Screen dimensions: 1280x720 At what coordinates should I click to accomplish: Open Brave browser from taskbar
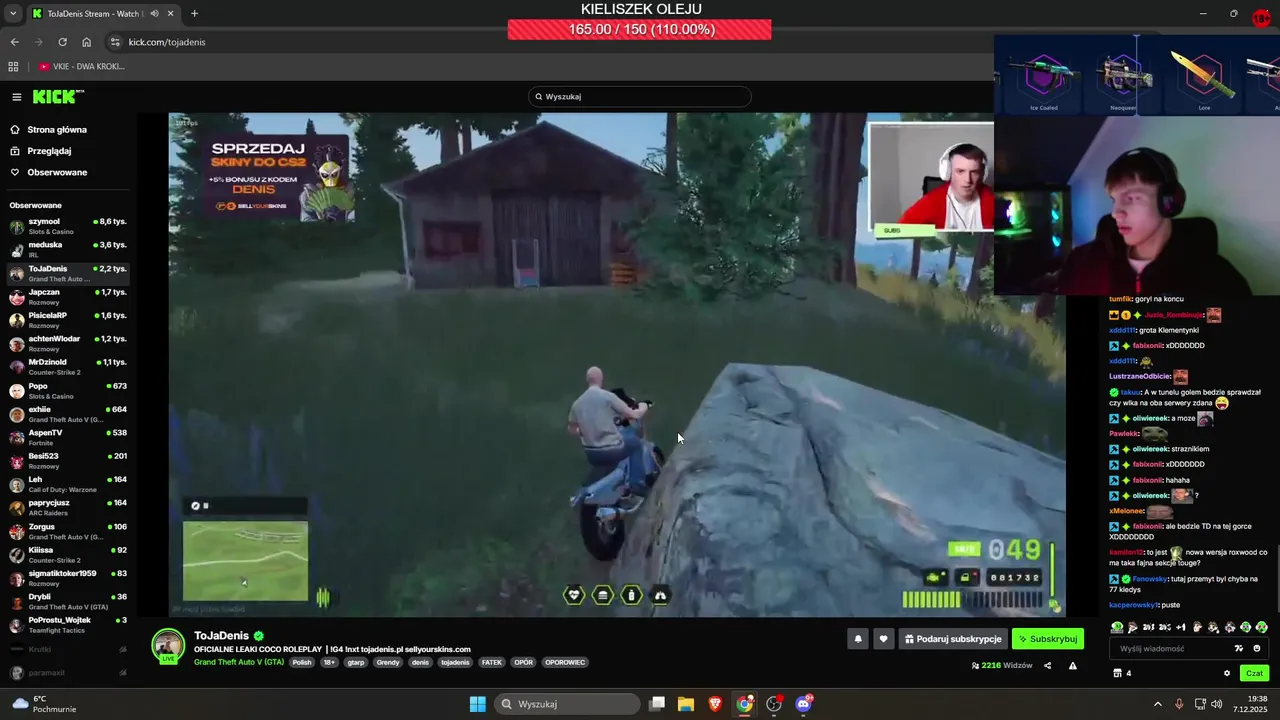[715, 704]
